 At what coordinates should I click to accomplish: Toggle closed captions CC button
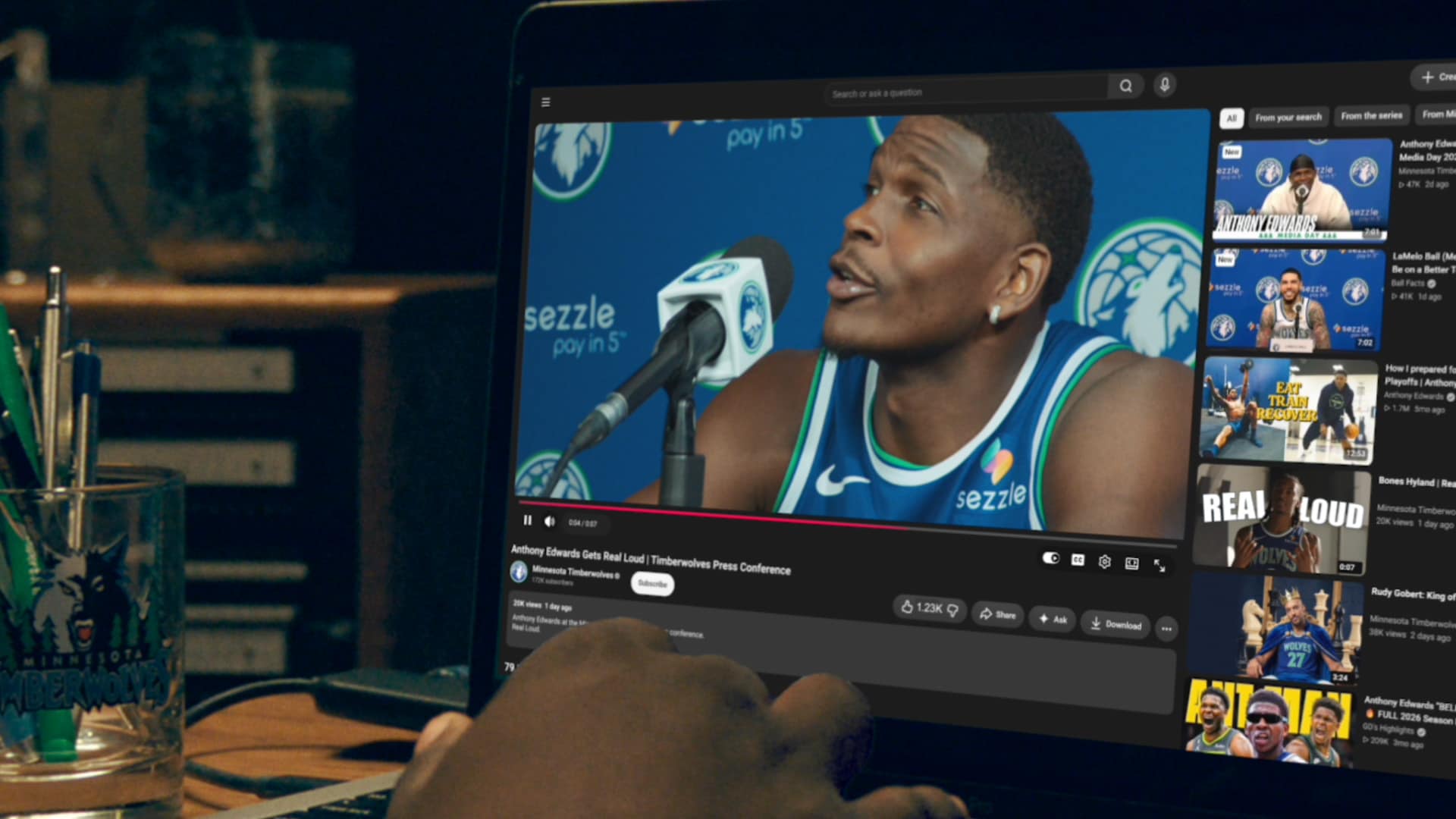pyautogui.click(x=1078, y=560)
